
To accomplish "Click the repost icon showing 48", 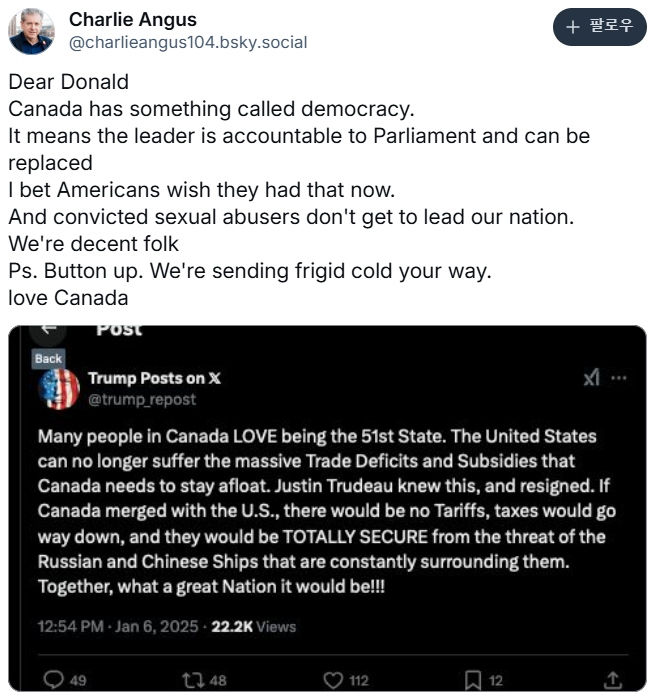I will coord(193,680).
